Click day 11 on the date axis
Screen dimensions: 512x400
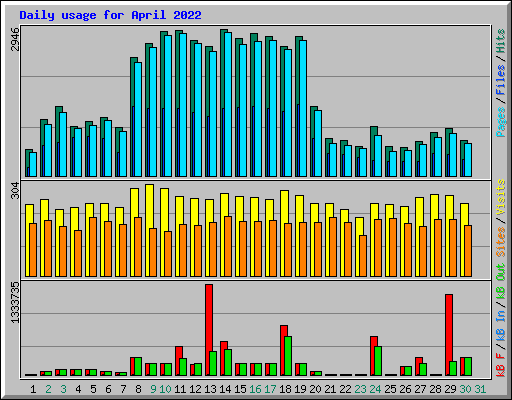[x=180, y=389]
